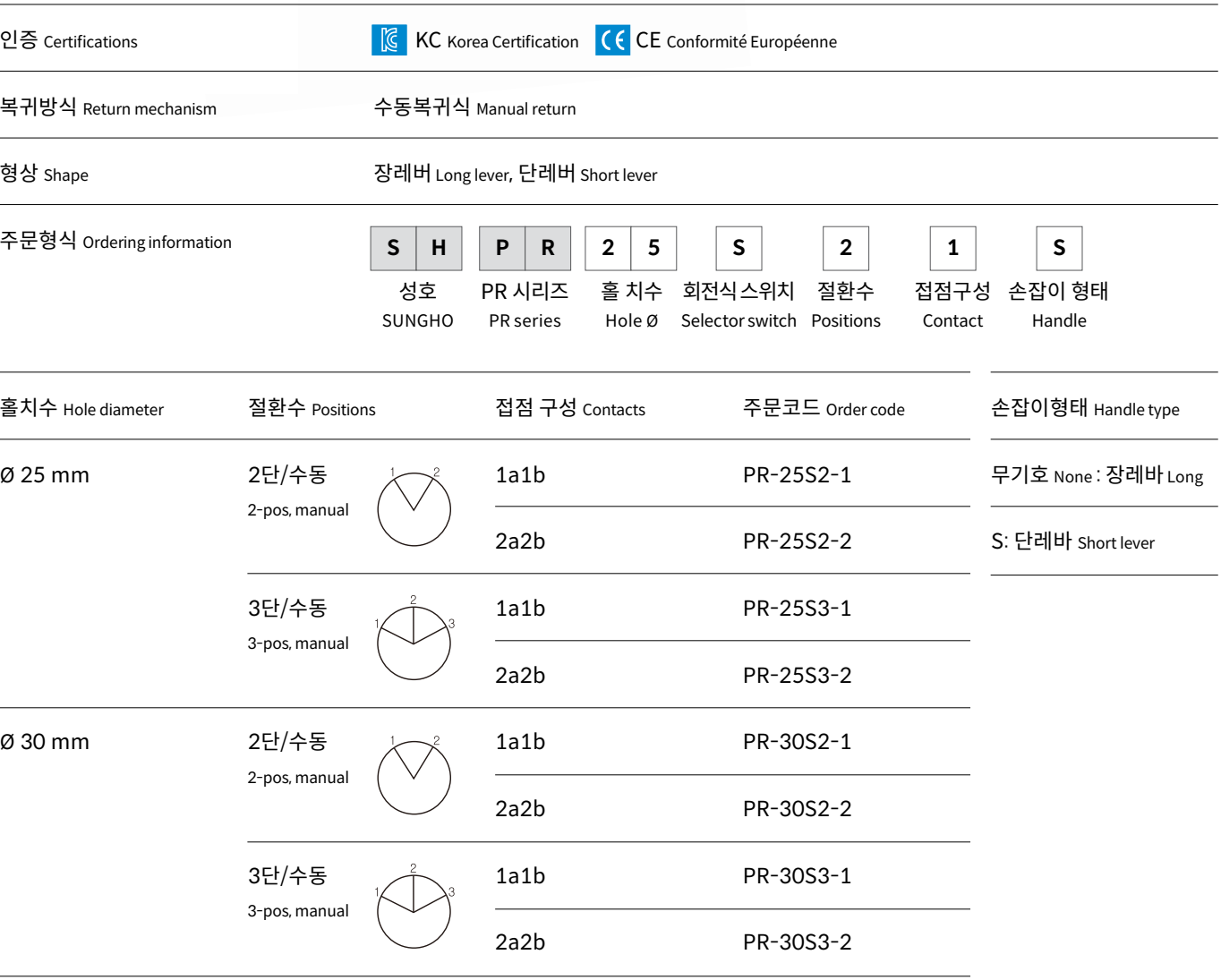
Task: Click the '1' box above Contact
Action: point(952,248)
